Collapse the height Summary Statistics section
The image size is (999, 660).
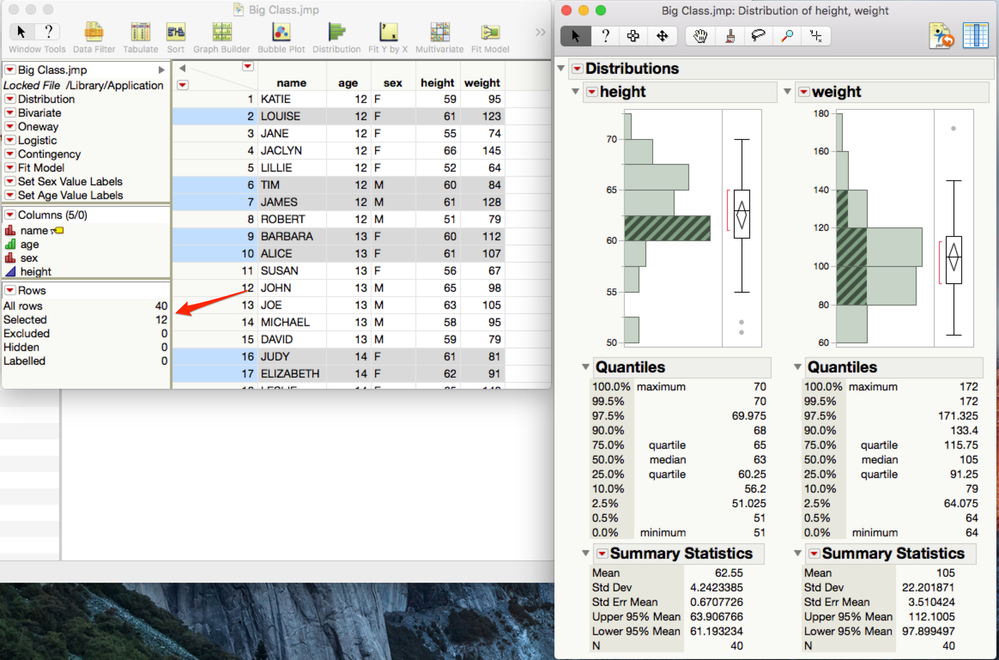tap(586, 553)
